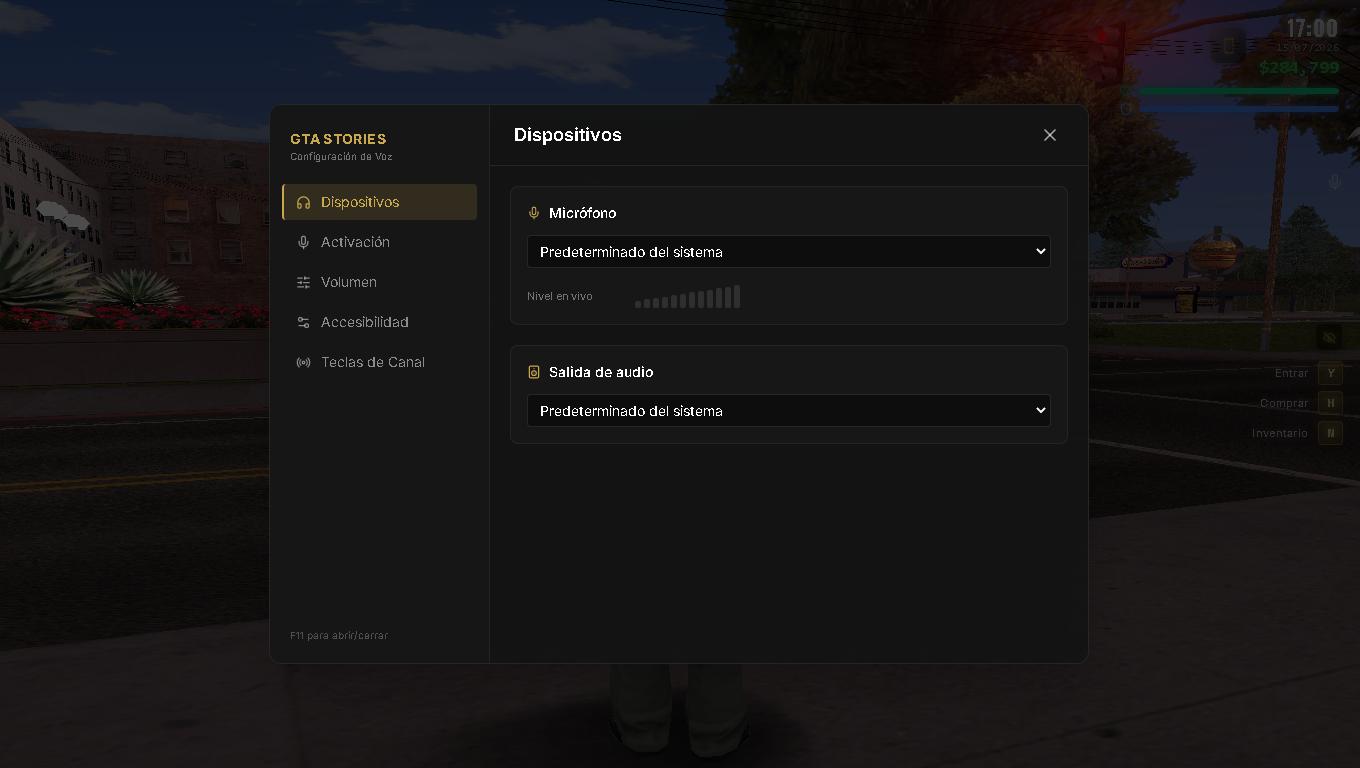The height and width of the screenshot is (768, 1360).
Task: Click the Configuración de Voz subtitle
Action: pos(341,157)
